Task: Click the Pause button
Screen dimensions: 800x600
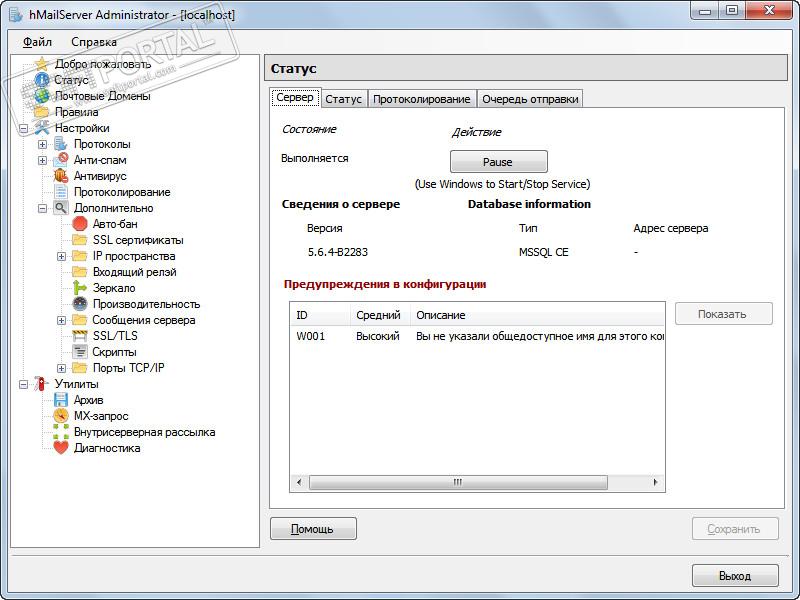Action: (498, 162)
